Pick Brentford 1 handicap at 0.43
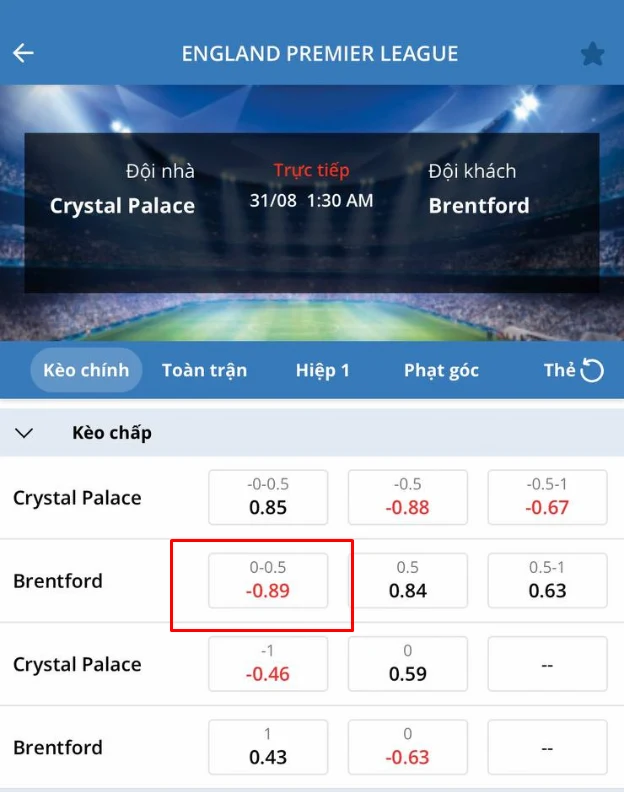The width and height of the screenshot is (624, 792). point(268,747)
